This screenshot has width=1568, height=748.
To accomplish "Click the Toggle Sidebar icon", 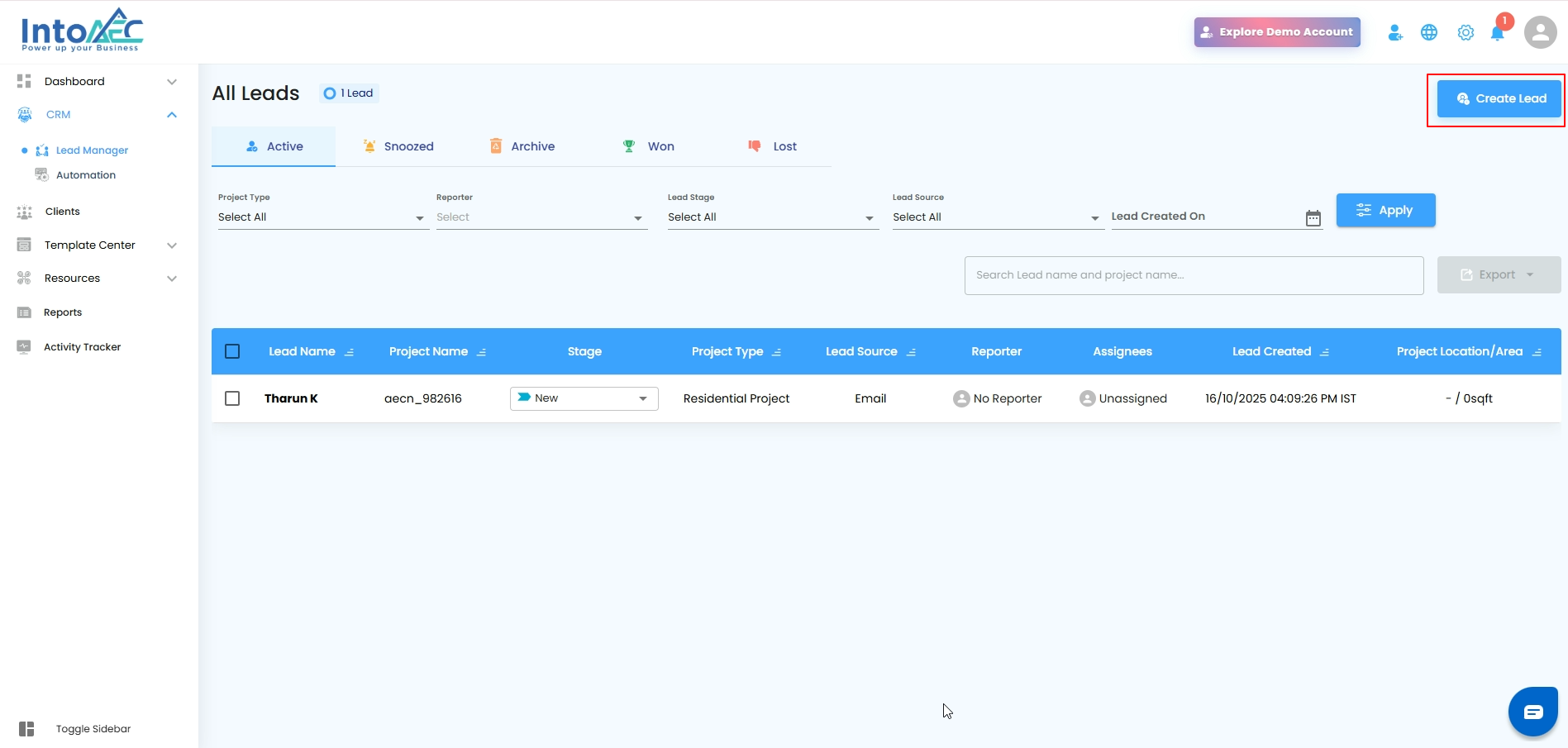I will click(x=26, y=729).
